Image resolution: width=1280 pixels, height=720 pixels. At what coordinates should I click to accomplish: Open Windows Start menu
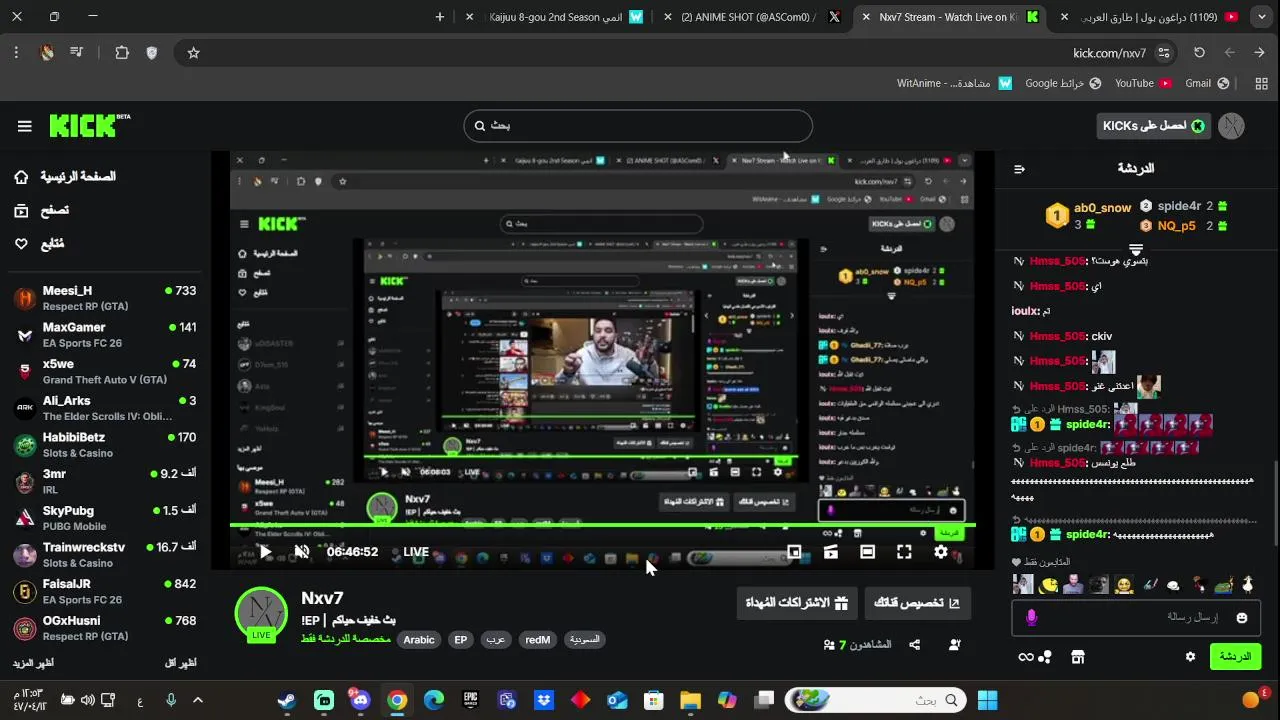pos(987,700)
